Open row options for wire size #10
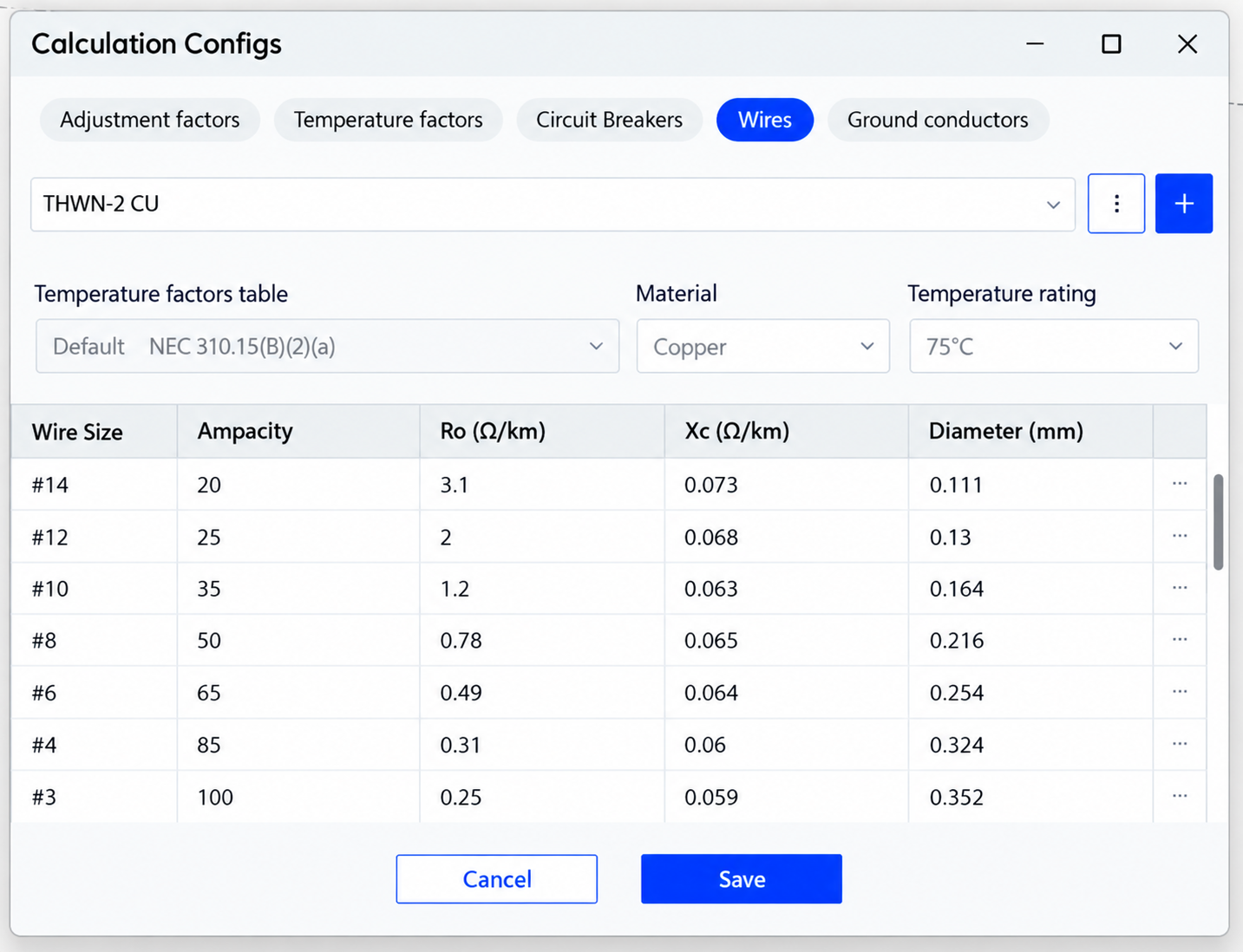The width and height of the screenshot is (1243, 952). (1179, 588)
